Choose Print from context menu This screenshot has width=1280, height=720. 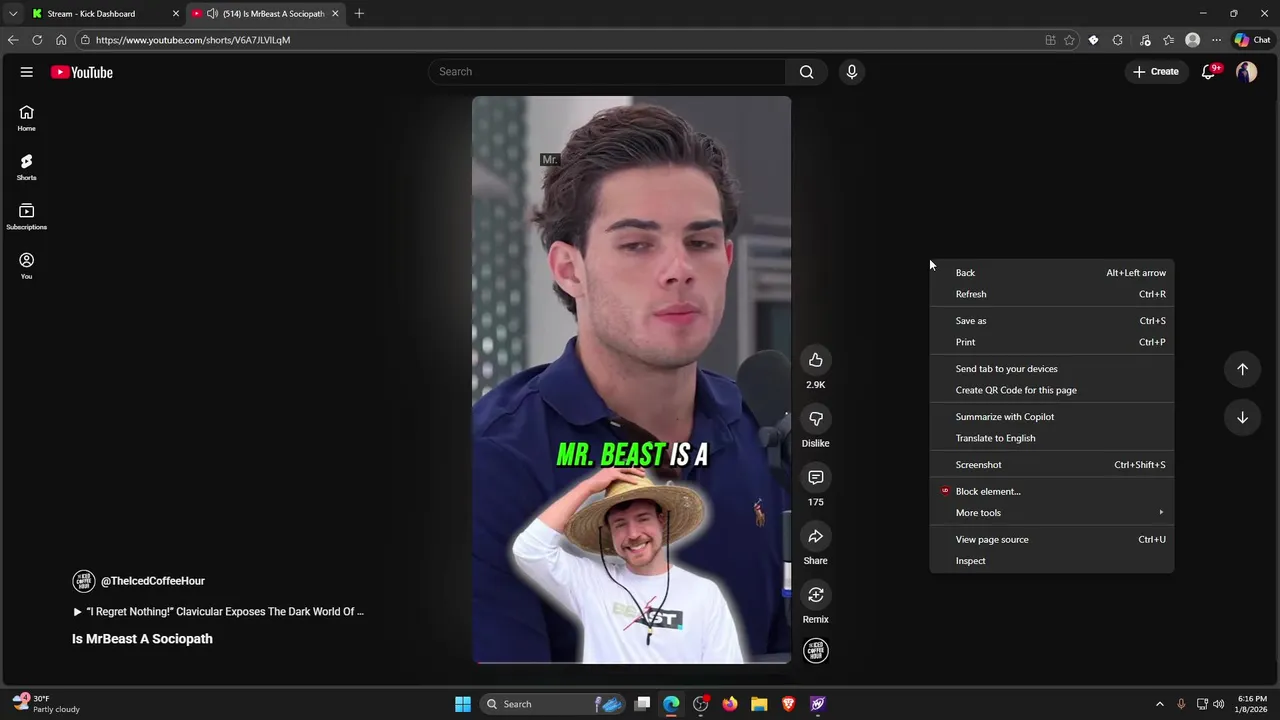click(1051, 342)
